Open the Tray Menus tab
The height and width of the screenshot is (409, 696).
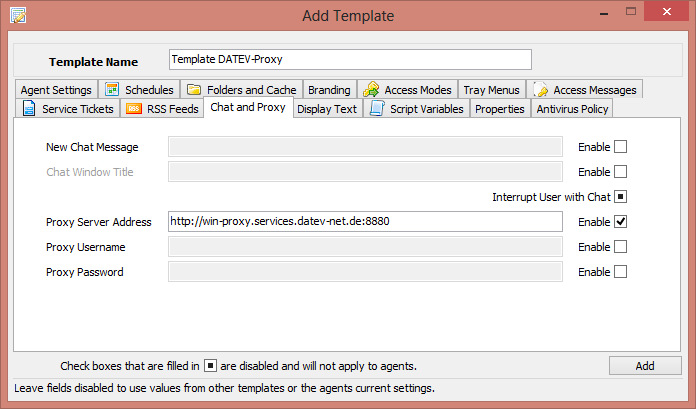pyautogui.click(x=491, y=90)
